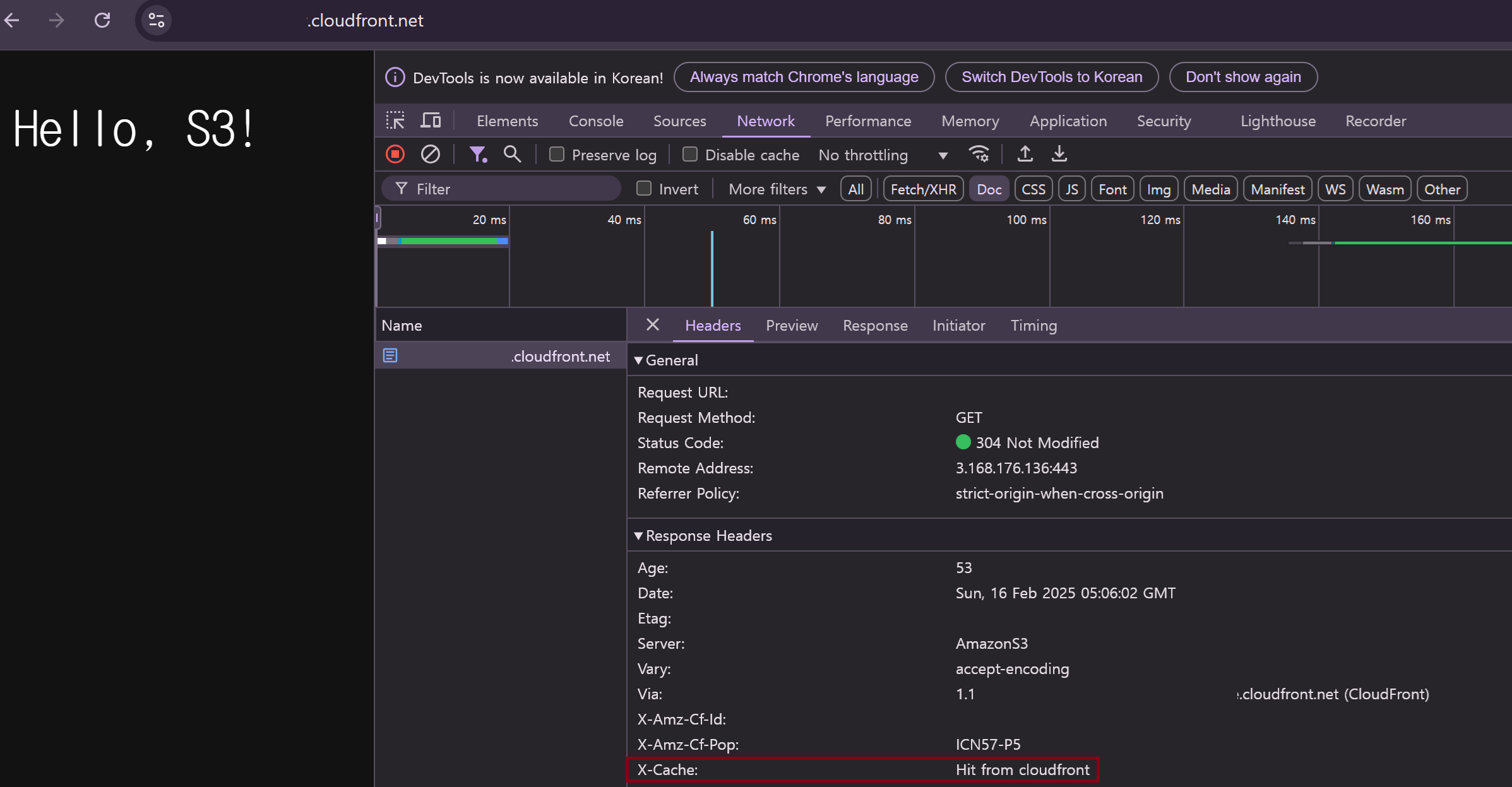Expand the More filters dropdown
1512x787 pixels.
777,189
